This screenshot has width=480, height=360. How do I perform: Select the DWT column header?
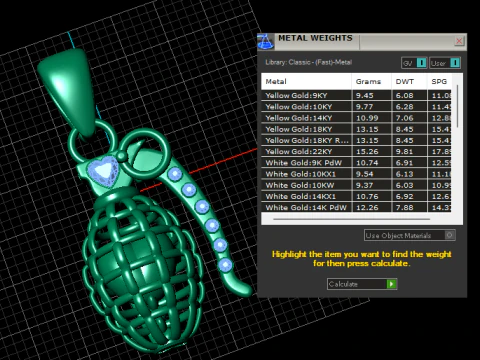[409, 82]
